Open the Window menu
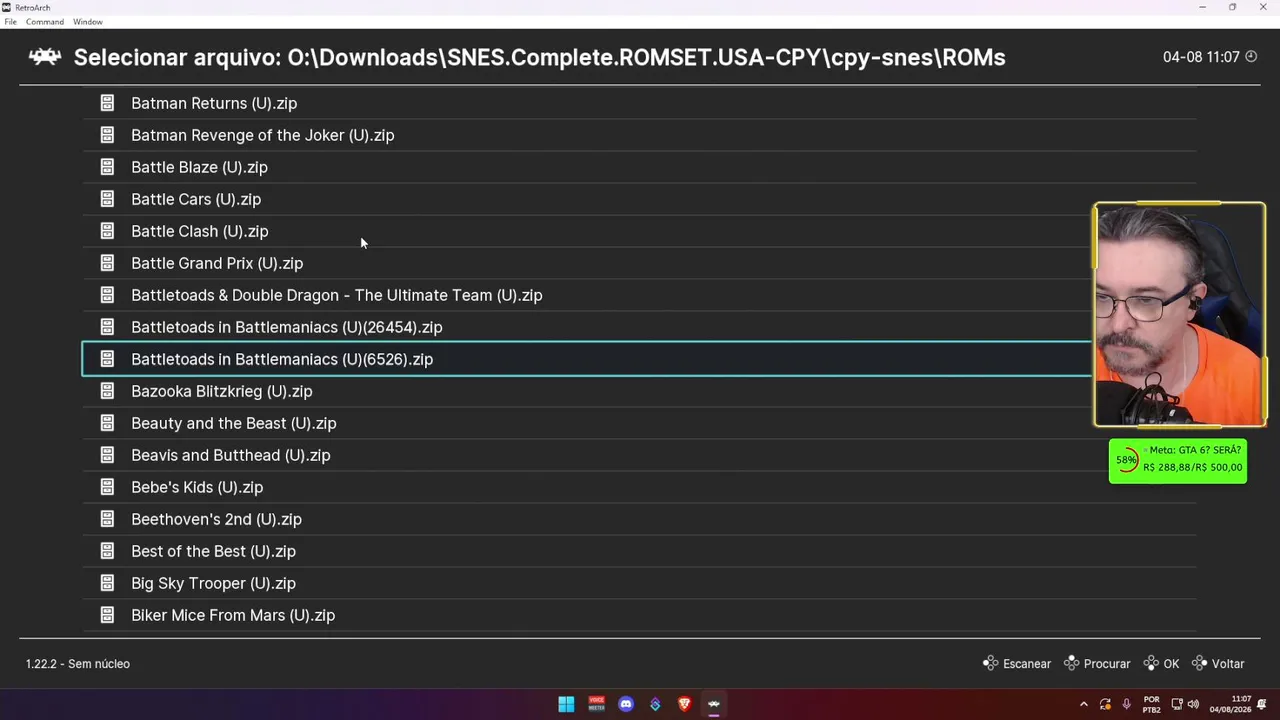This screenshot has height=720, width=1280. (x=88, y=22)
